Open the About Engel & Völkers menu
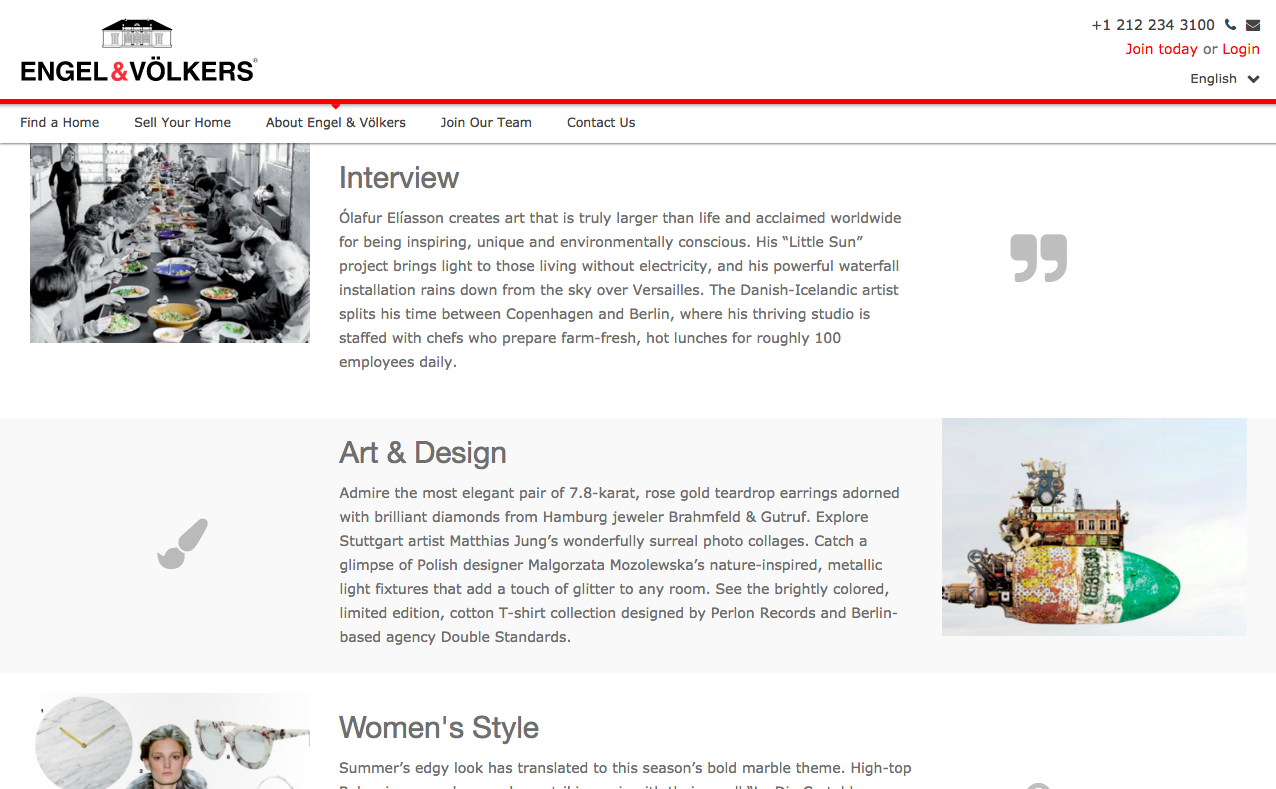Viewport: 1276px width, 789px height. coord(336,123)
